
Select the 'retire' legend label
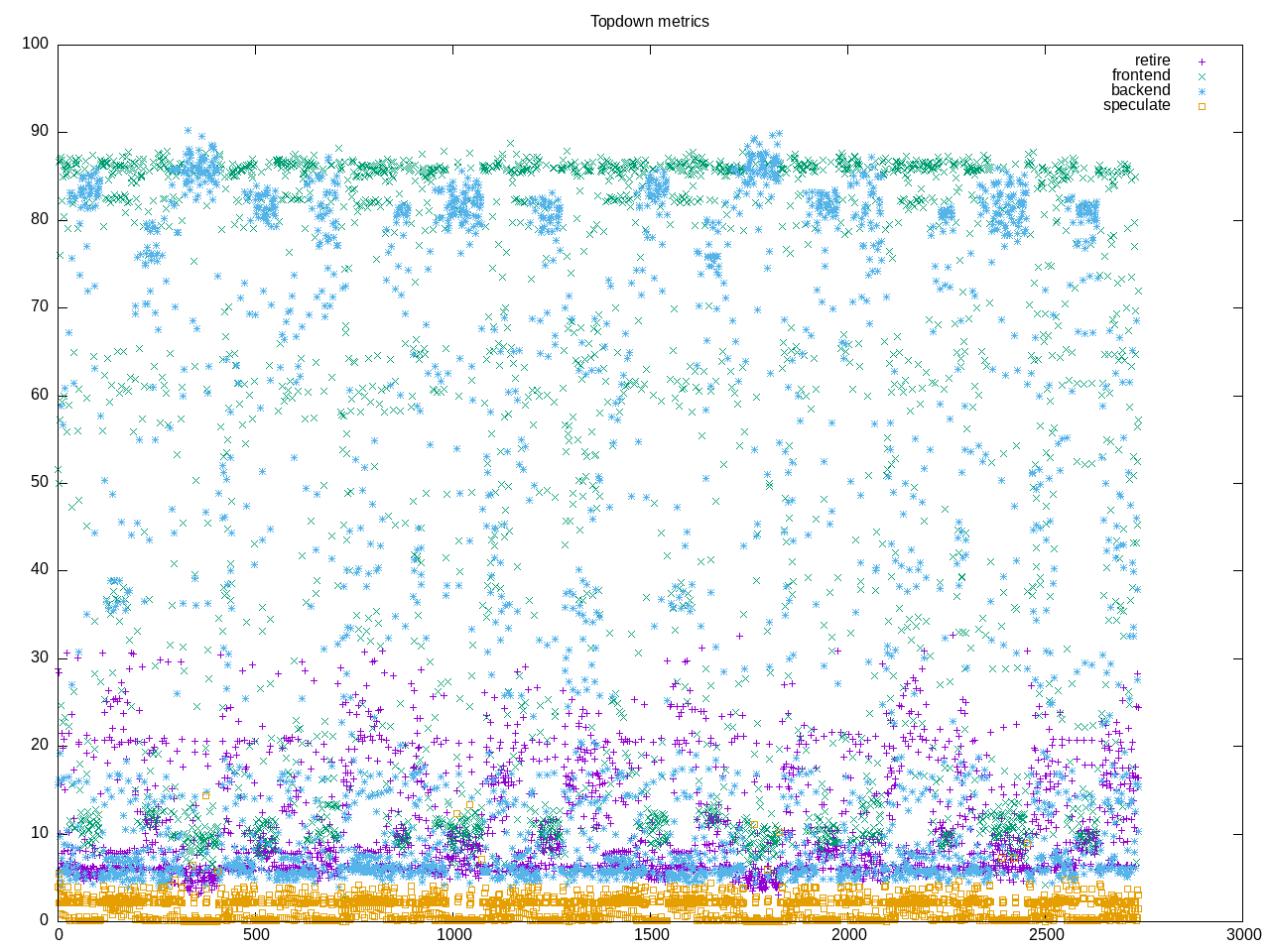1152,60
